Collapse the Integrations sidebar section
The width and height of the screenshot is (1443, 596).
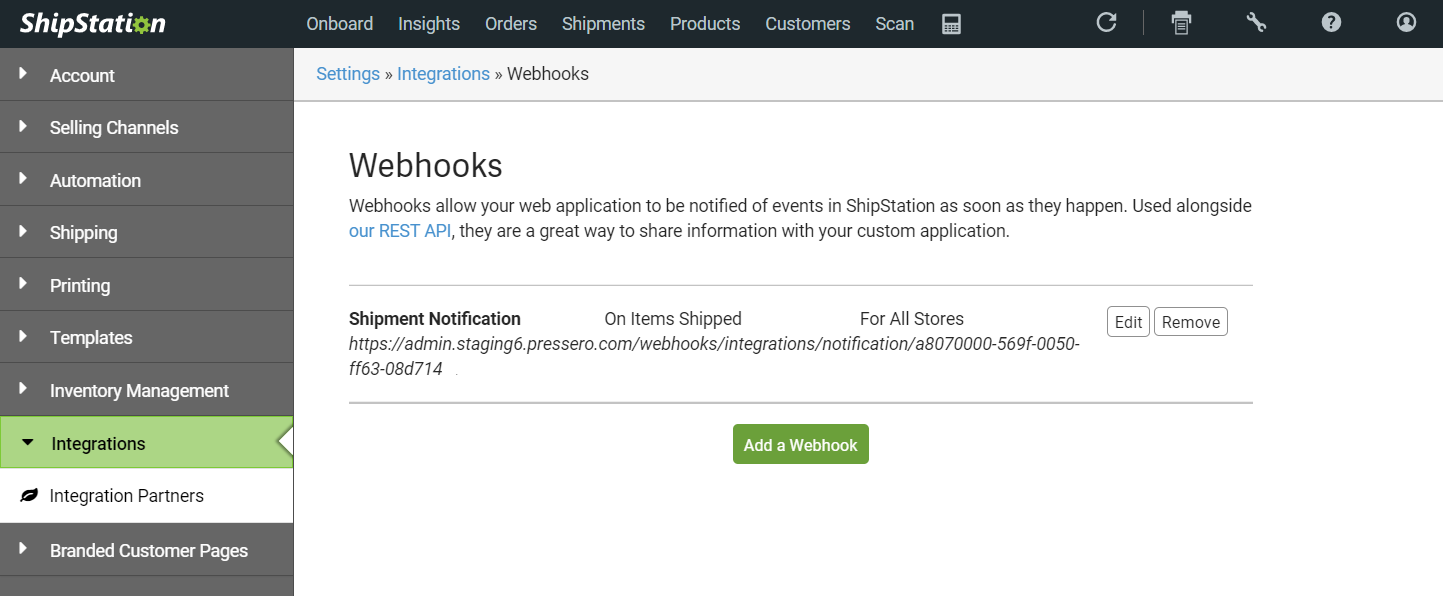tap(147, 443)
